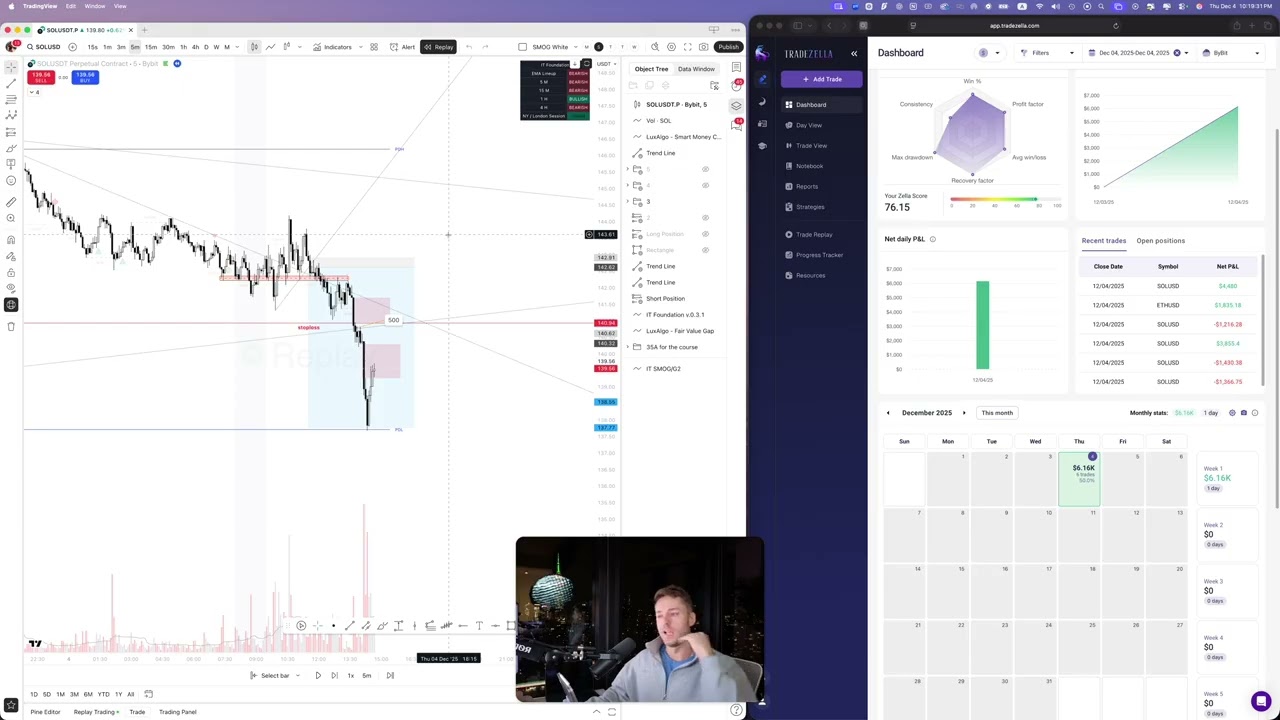Open Select bar dropdown in replay controls
The height and width of the screenshot is (720, 1280).
pyautogui.click(x=275, y=676)
